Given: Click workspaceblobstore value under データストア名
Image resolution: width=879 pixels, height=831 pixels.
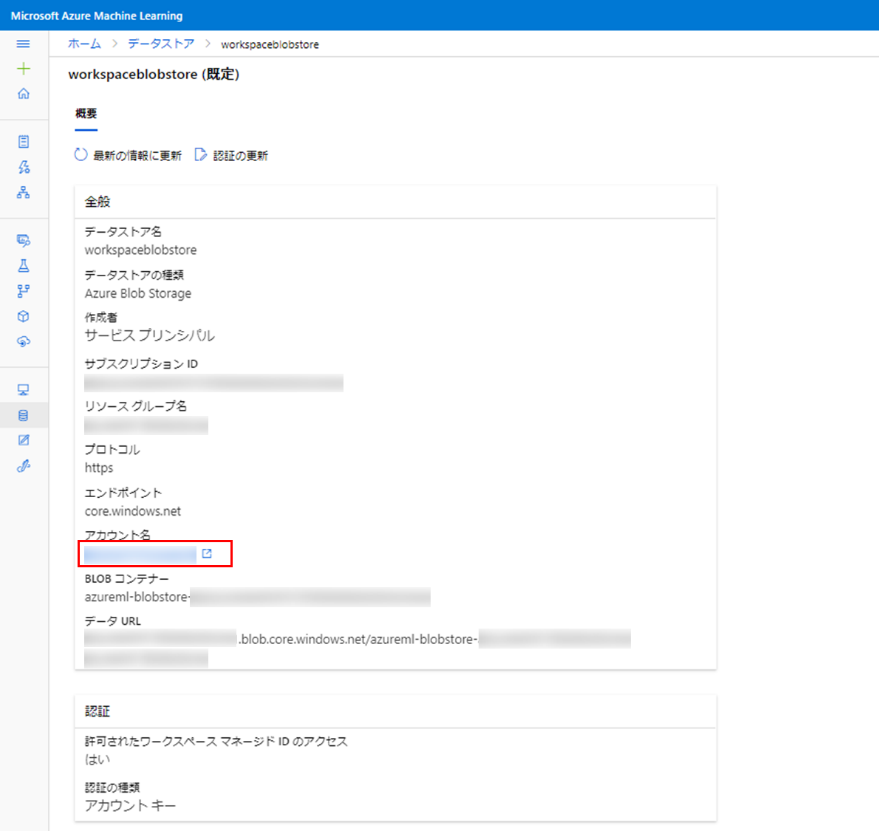Looking at the screenshot, I should point(141,250).
